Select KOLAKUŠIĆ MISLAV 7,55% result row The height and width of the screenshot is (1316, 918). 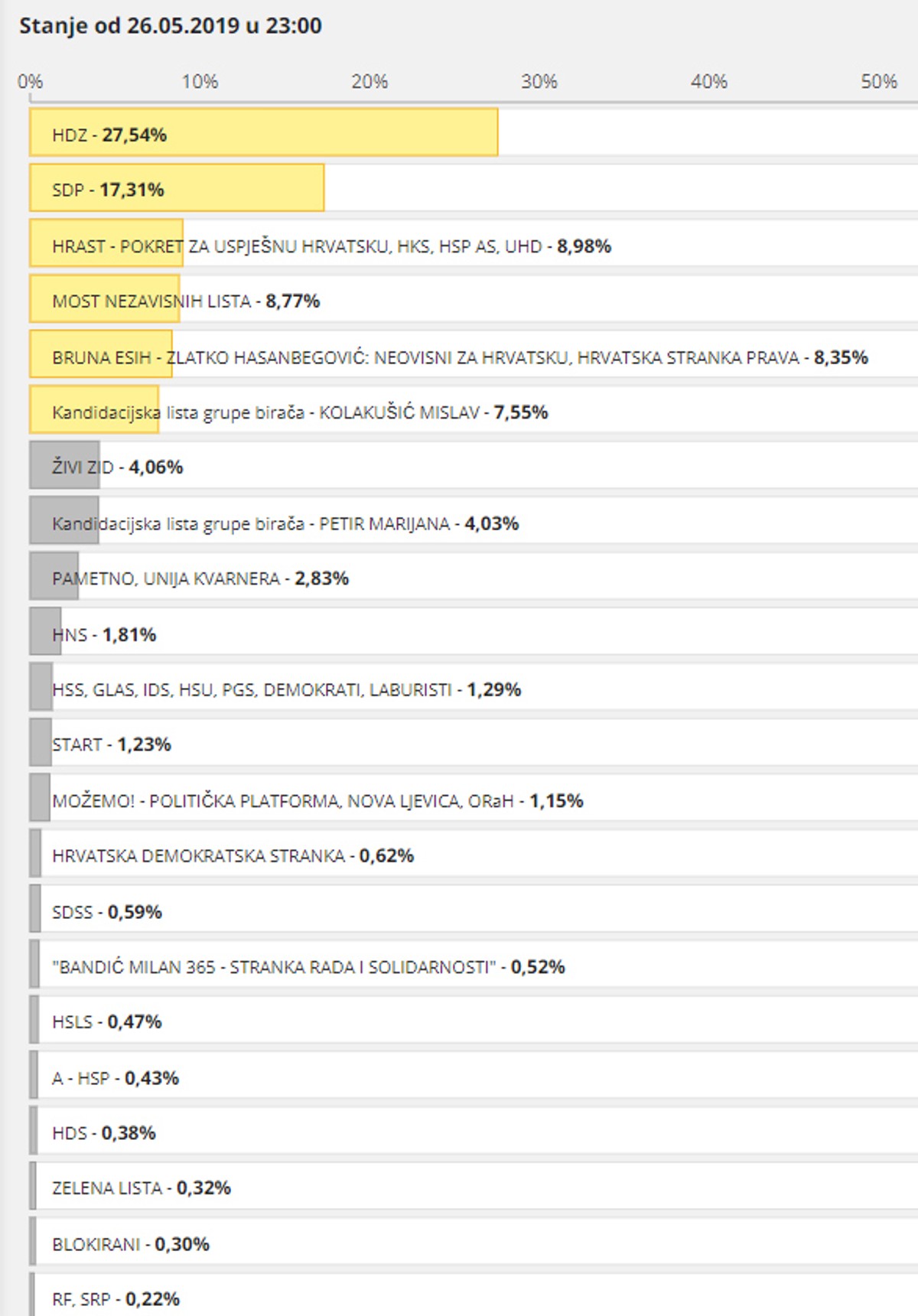coord(300,412)
